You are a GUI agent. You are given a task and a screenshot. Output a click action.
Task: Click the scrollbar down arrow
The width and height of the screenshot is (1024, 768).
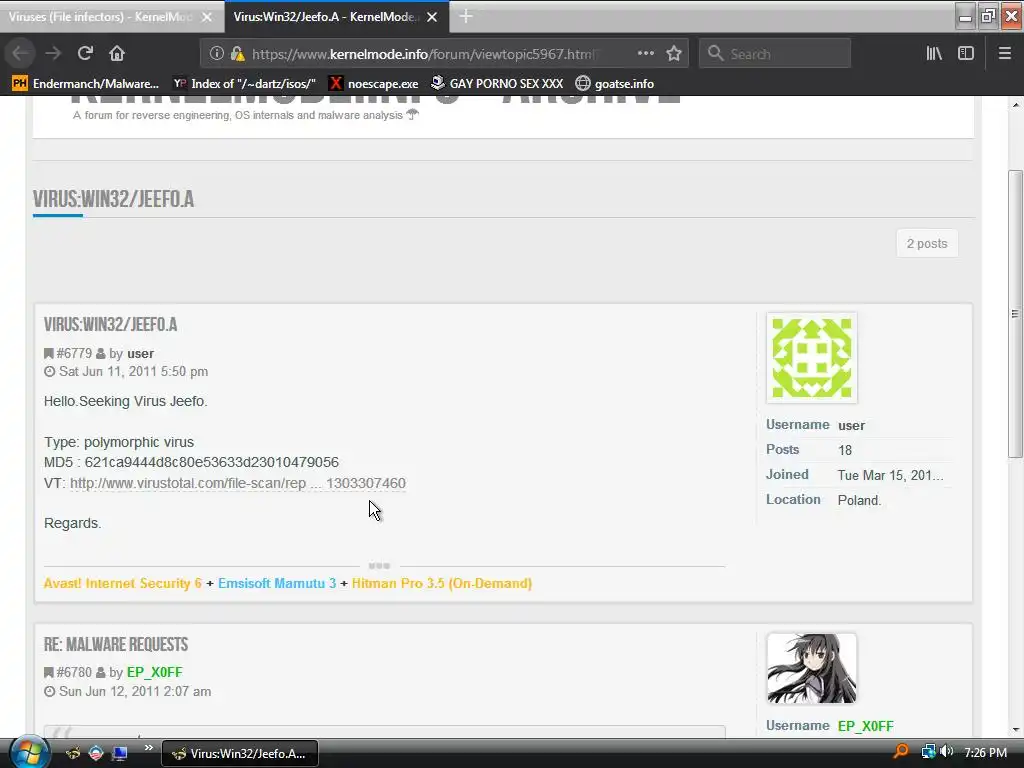[x=1016, y=729]
